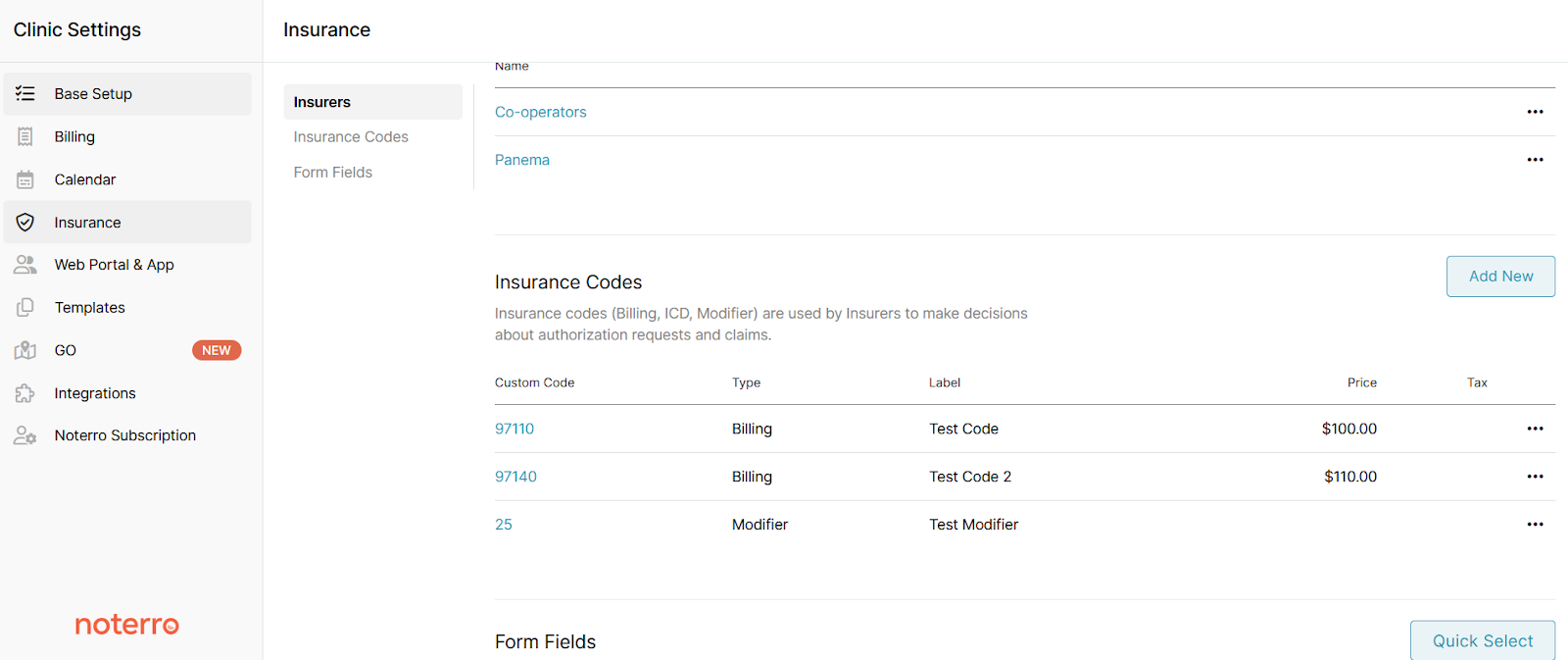
Task: Select the Insurers sub-tab
Action: (x=372, y=102)
